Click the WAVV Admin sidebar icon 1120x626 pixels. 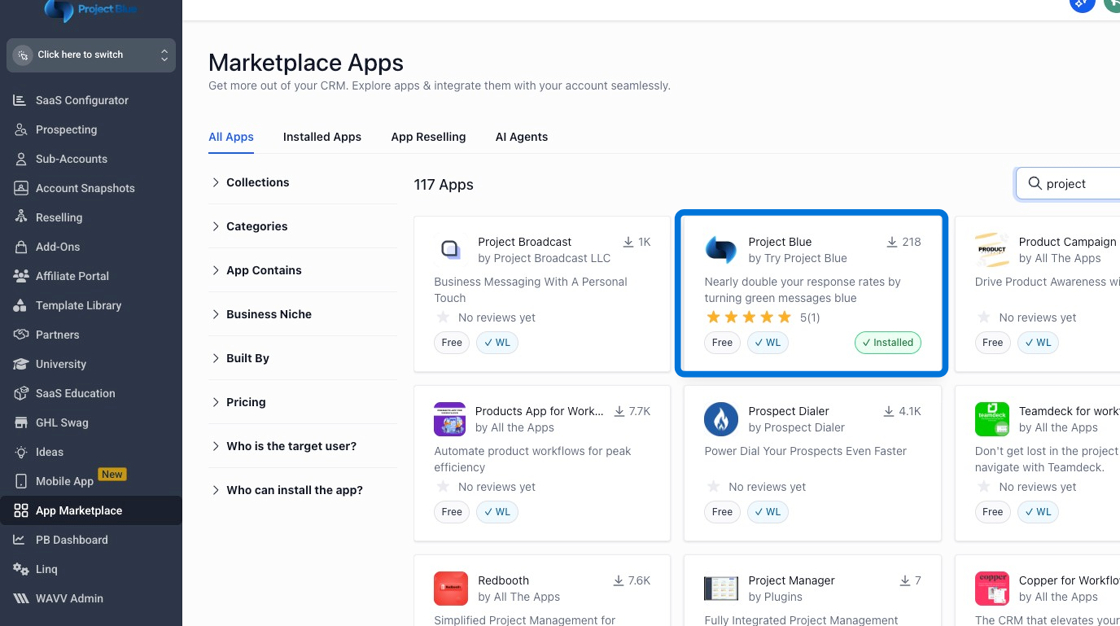pyautogui.click(x=20, y=598)
